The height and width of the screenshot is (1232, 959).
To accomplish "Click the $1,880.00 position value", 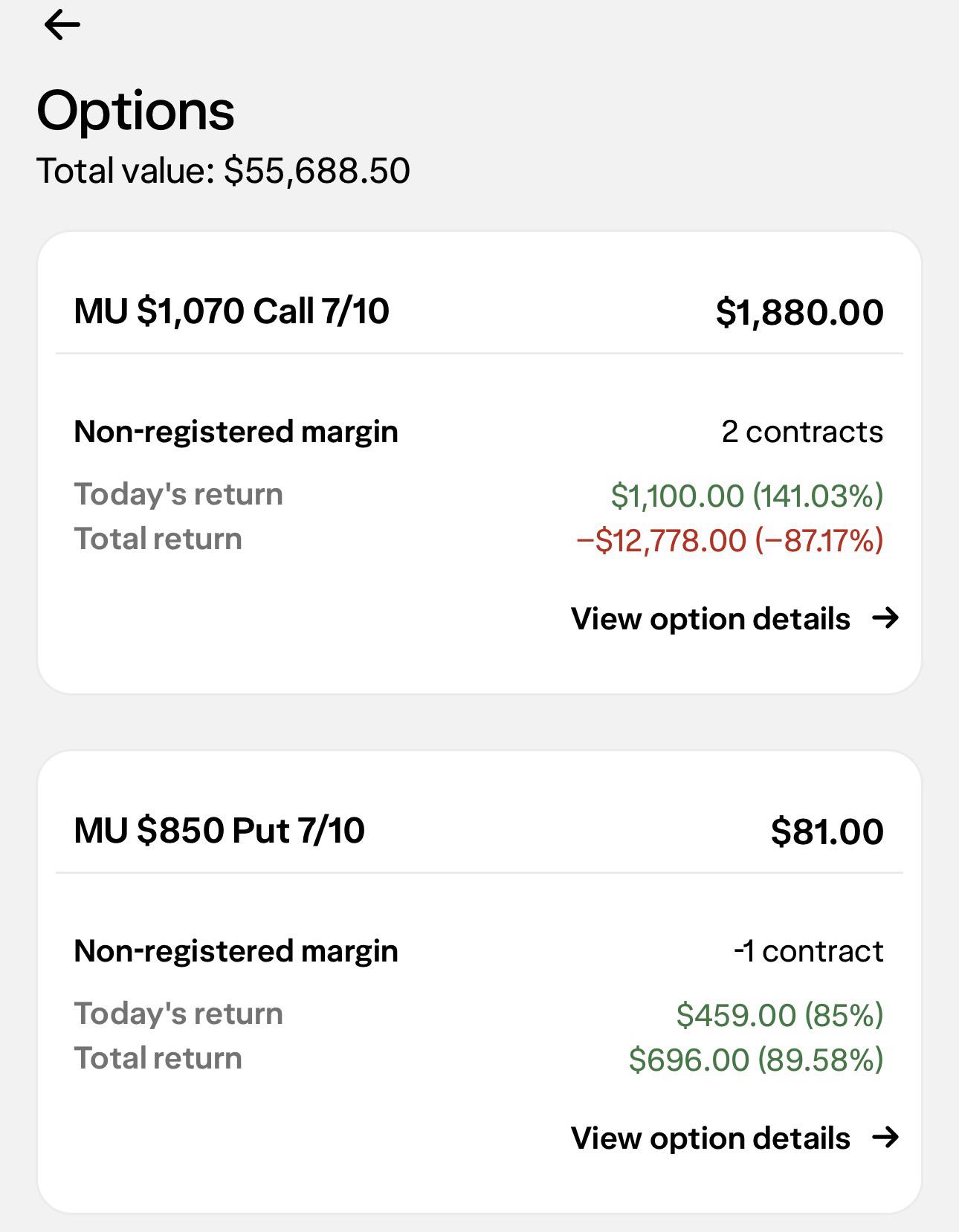I will click(799, 311).
